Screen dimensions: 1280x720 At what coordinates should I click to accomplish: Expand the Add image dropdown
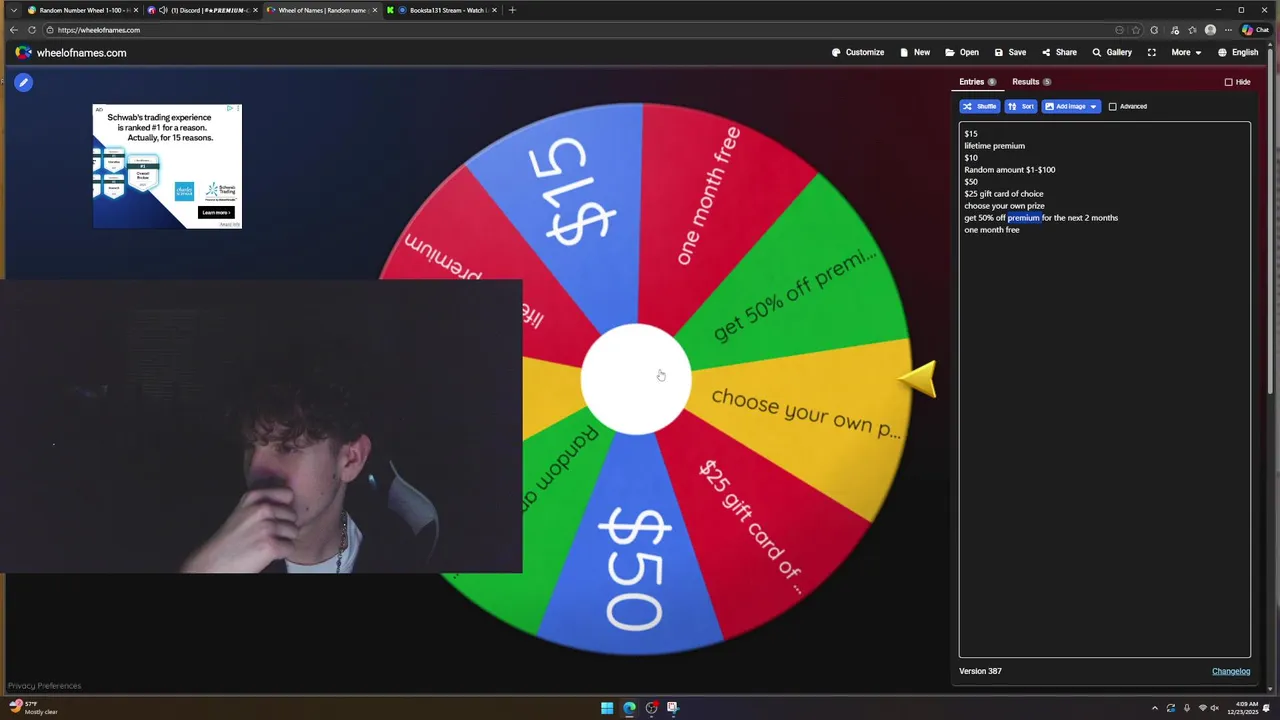(x=1071, y=106)
